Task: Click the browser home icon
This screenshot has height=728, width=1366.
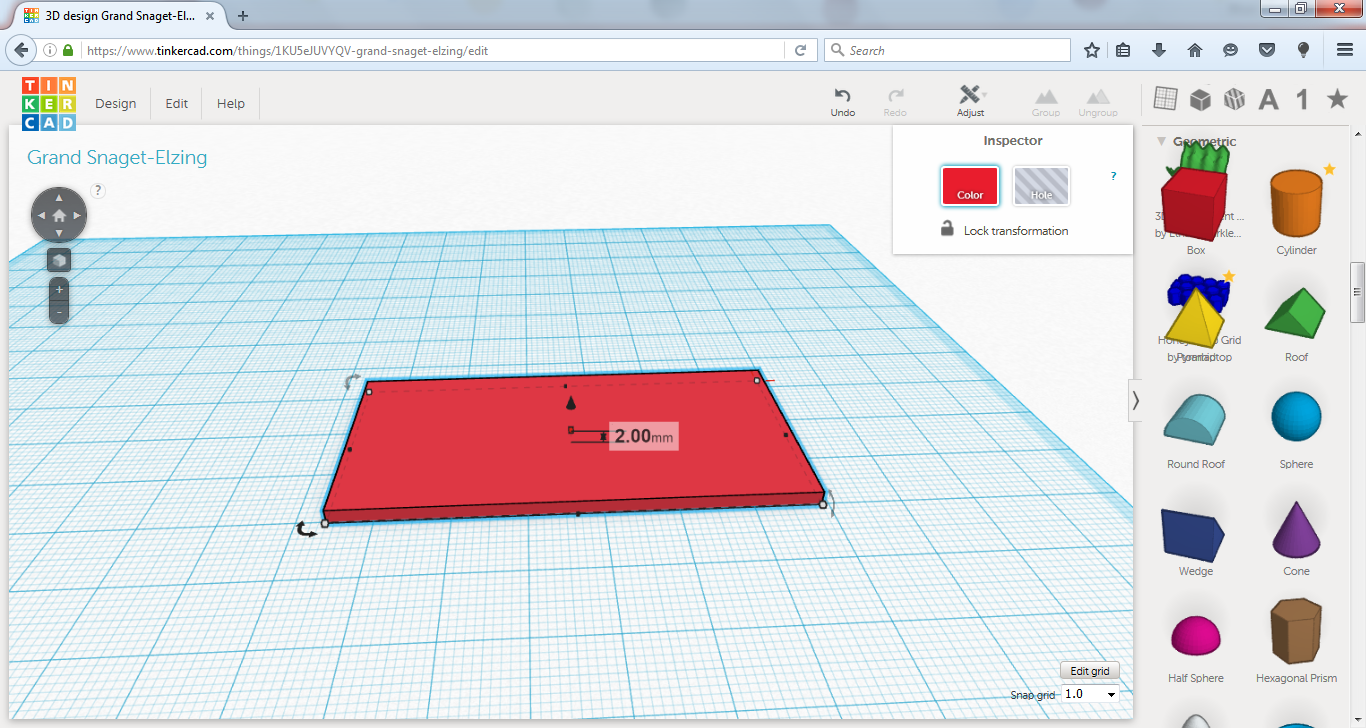Action: (x=1194, y=50)
